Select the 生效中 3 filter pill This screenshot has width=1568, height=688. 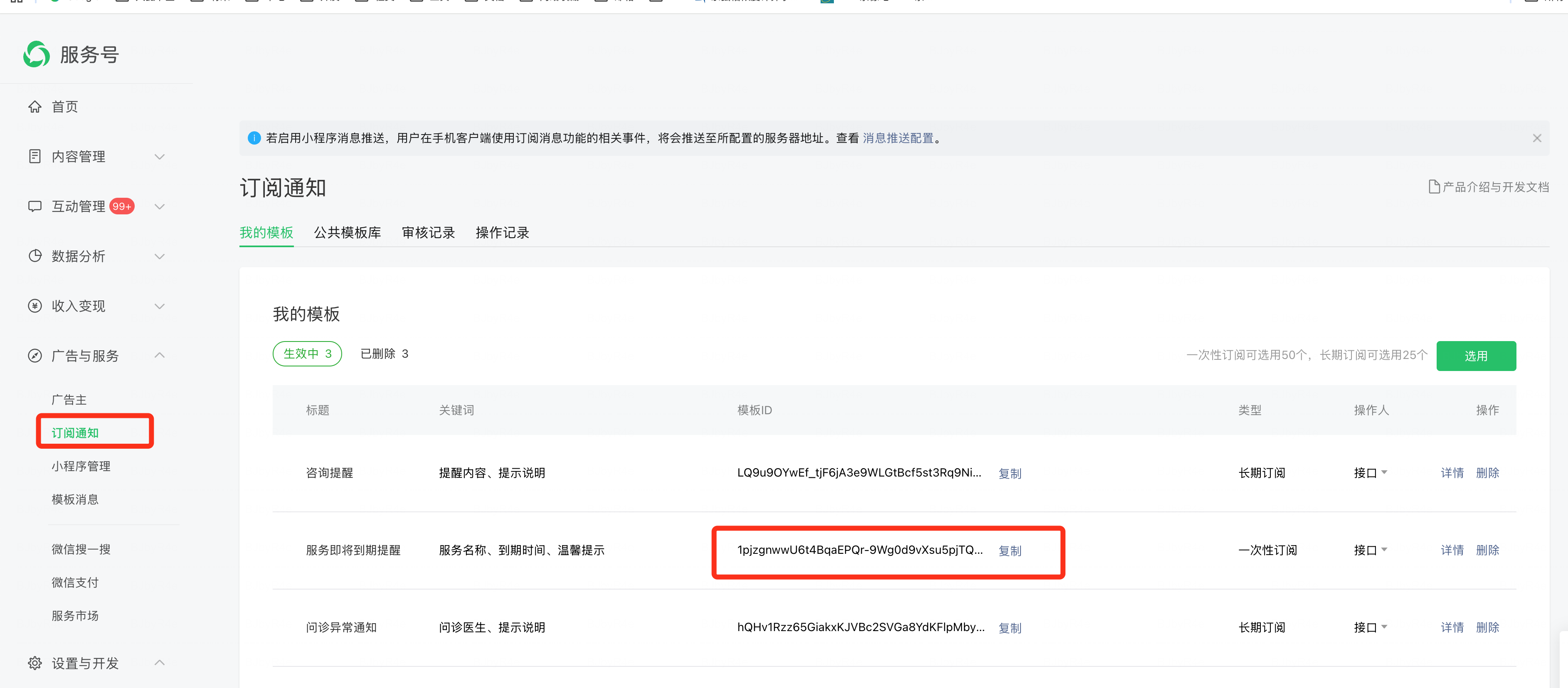(307, 354)
